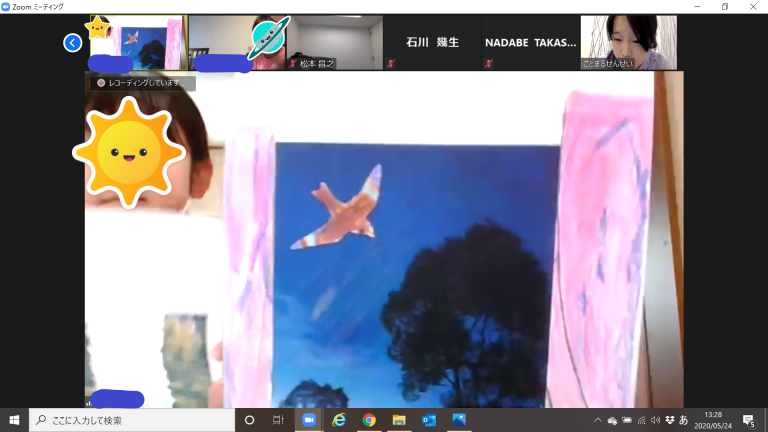Select the NADABE TAKAS... participant tile
768x432 pixels.
(530, 43)
